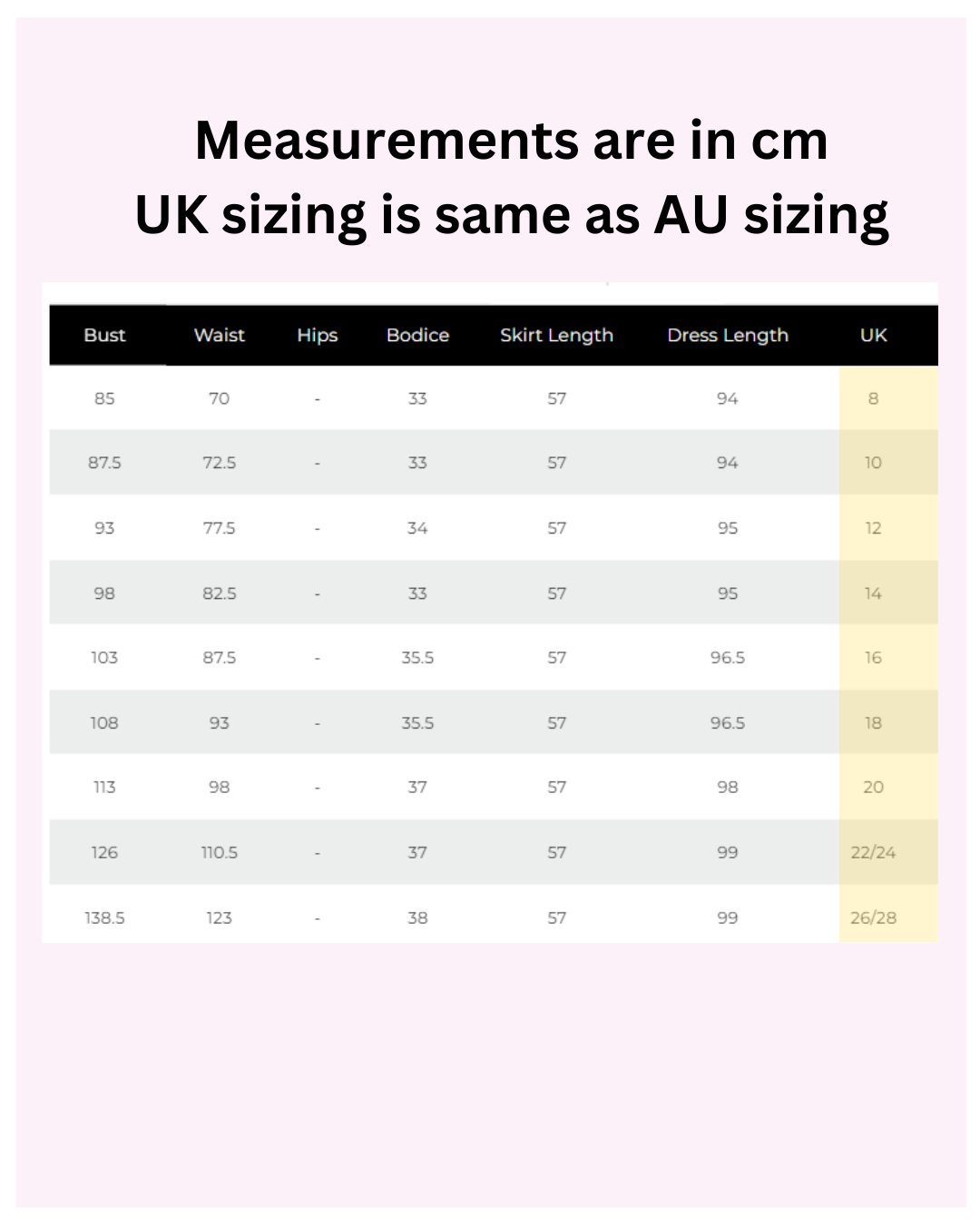Image resolution: width=980 pixels, height=1225 pixels.
Task: Click the Bodice column header
Action: (x=417, y=336)
